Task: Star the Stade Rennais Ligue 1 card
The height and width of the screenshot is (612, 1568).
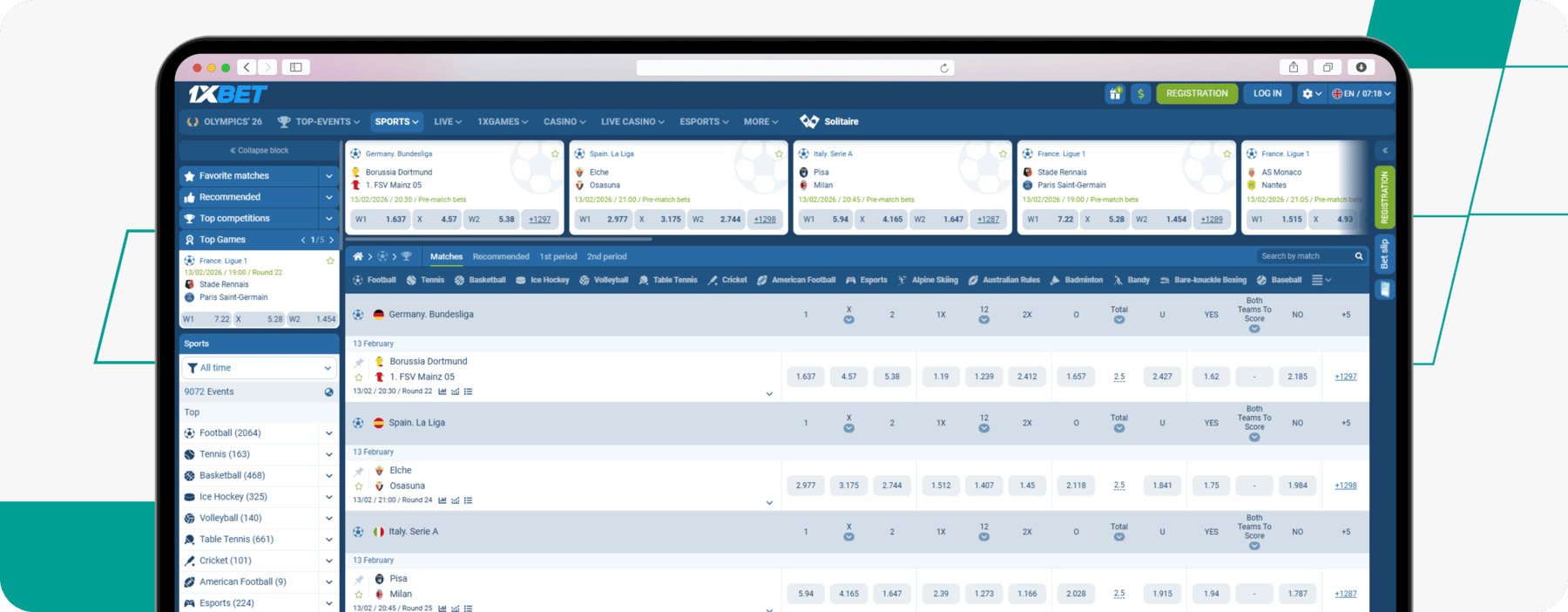Action: pyautogui.click(x=1227, y=153)
